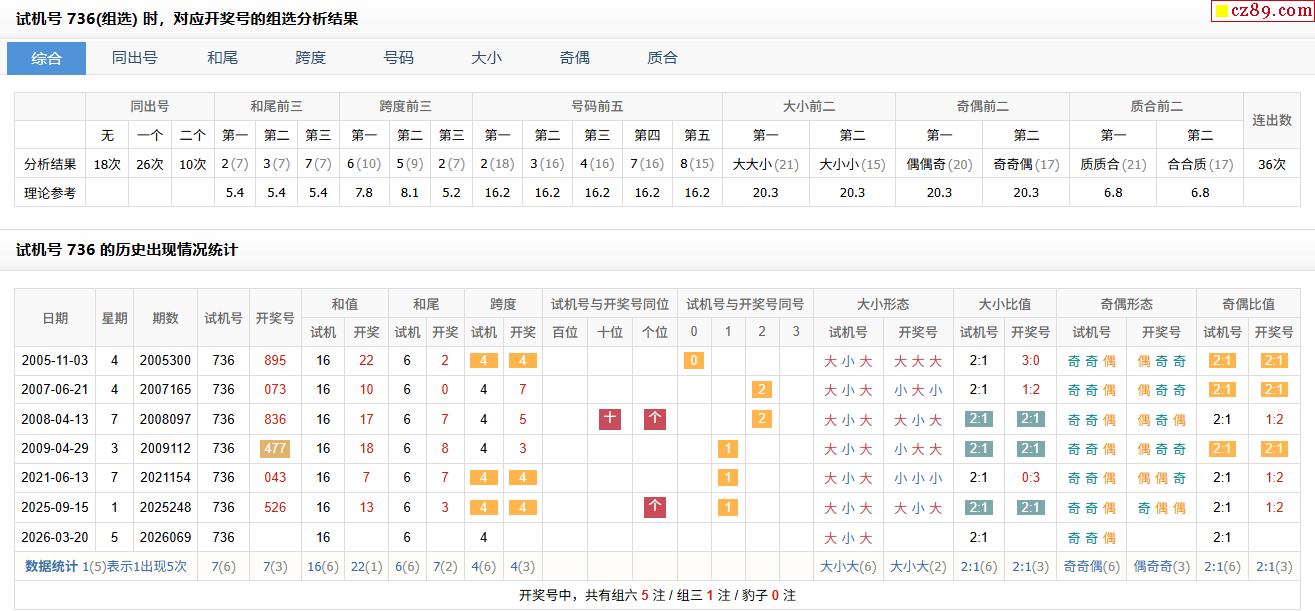
Task: Click the orange 1 badge in 2009-04-29 row
Action: click(x=728, y=449)
